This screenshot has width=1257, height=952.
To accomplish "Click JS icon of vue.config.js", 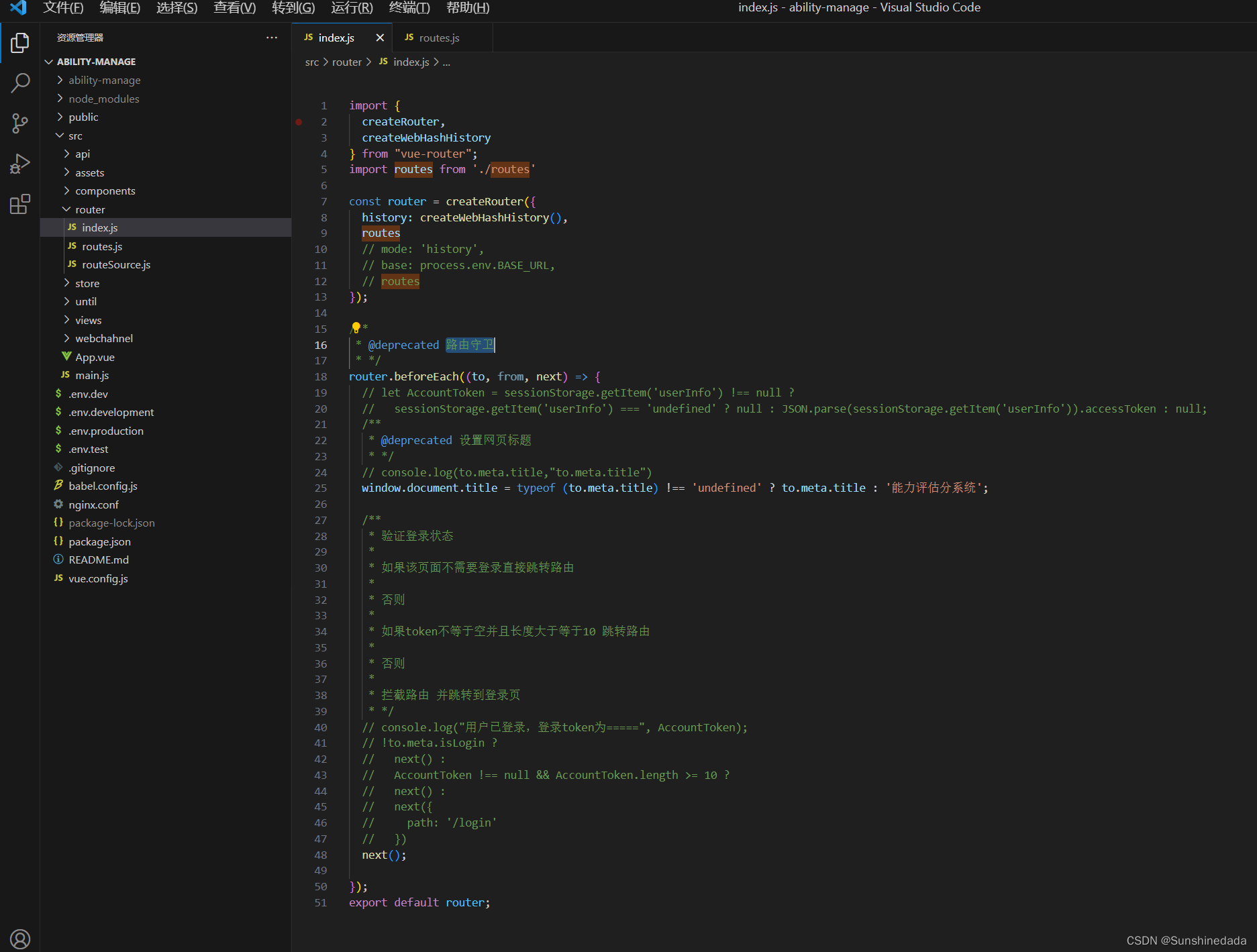I will tap(58, 578).
